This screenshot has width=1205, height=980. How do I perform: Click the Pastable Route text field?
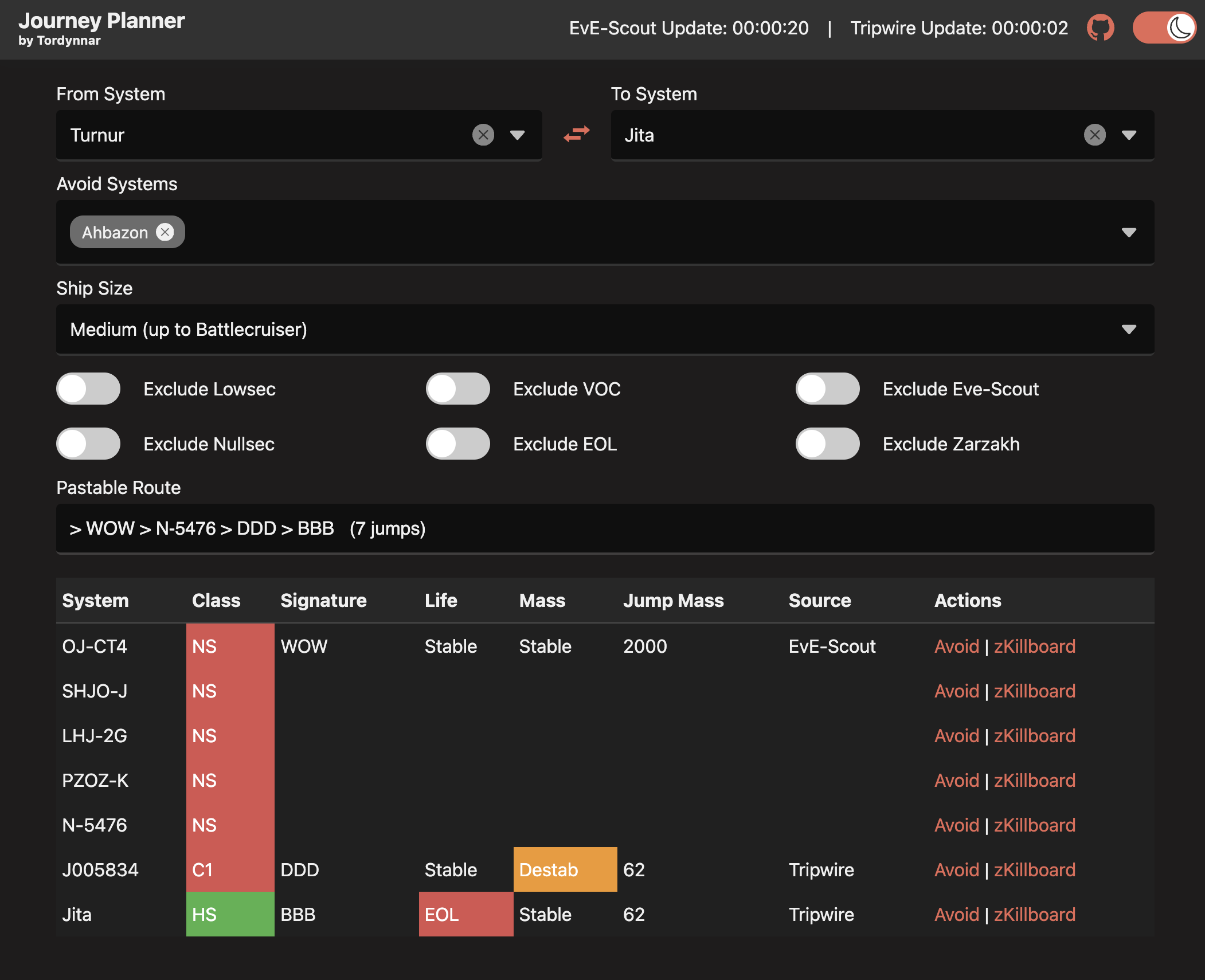[605, 528]
